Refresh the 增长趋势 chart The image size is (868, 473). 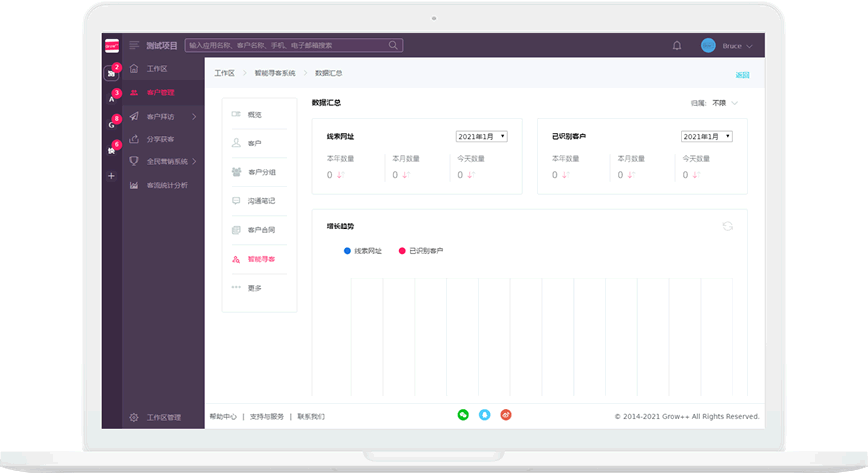tap(727, 226)
